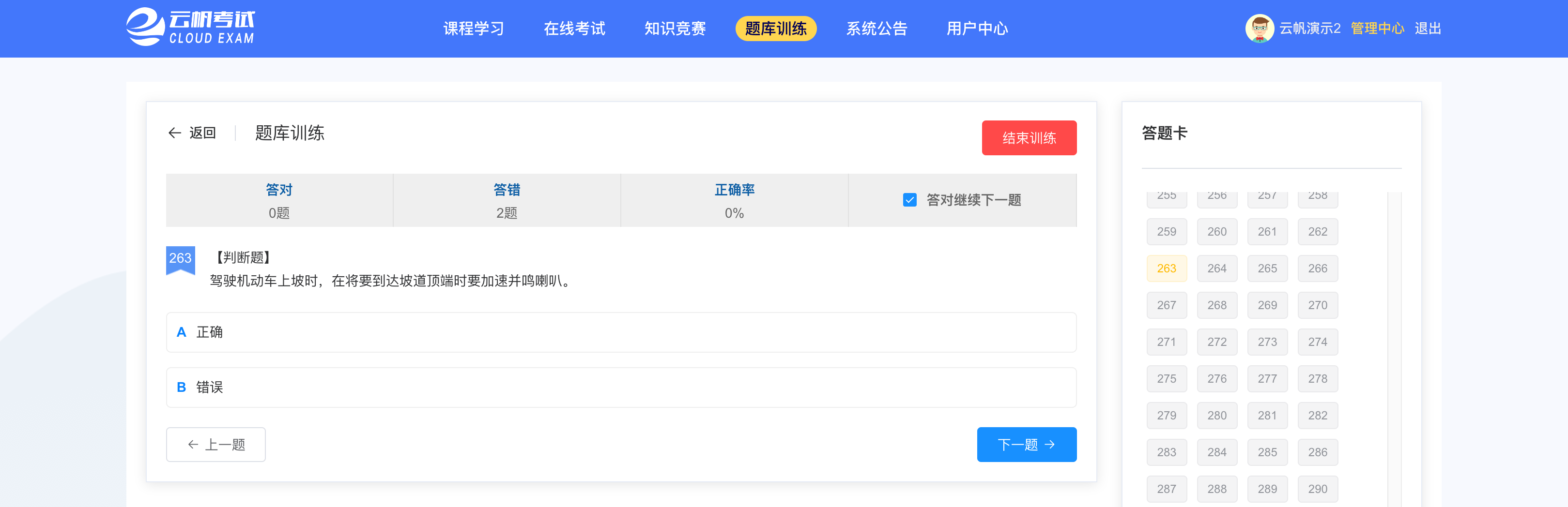
Task: Click username 云帆演示2
Action: [x=1309, y=29]
